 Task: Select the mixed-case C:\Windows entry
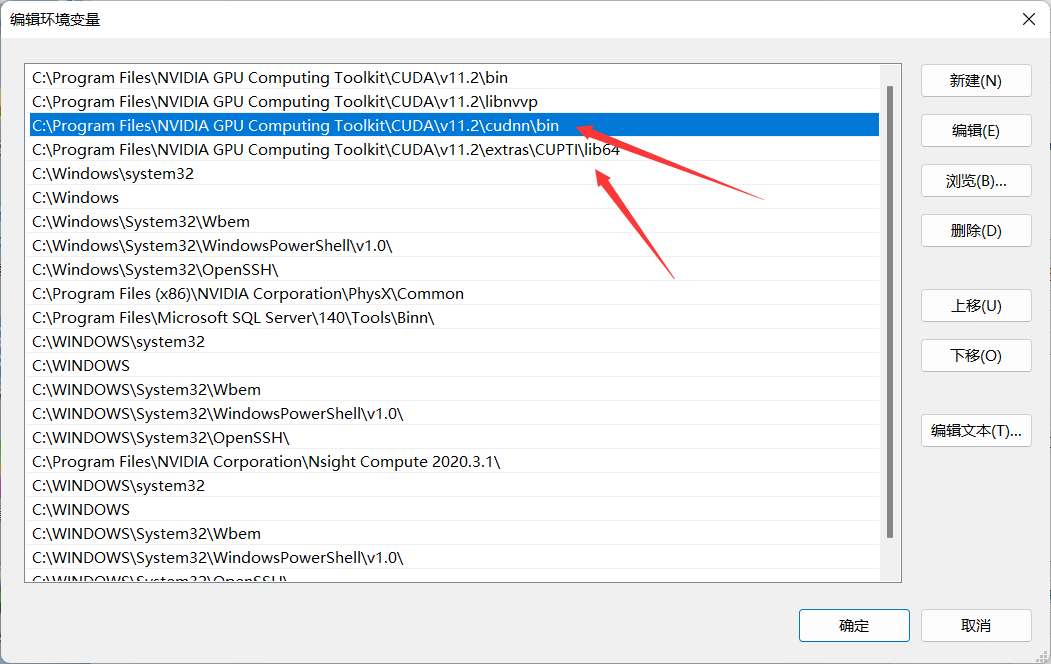tap(454, 198)
